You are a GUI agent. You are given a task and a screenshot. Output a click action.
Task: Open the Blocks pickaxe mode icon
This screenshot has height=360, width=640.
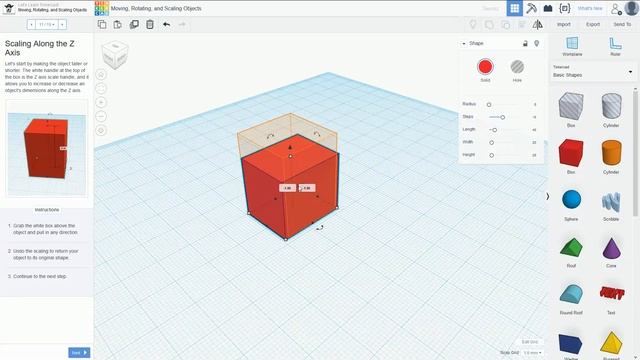531,8
